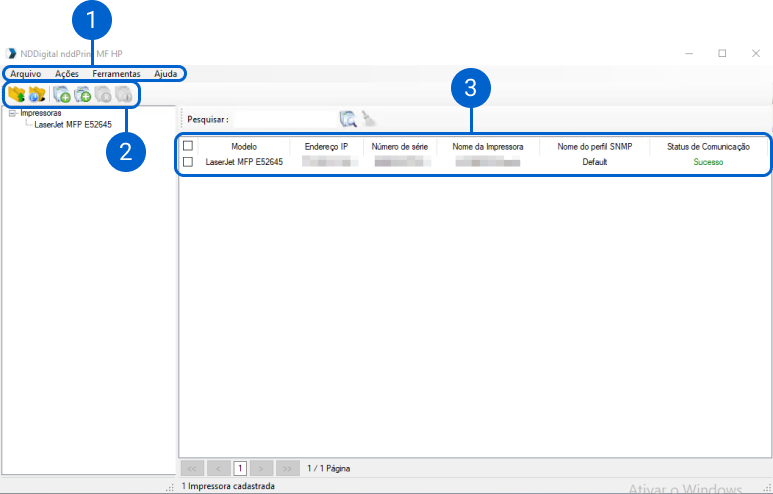Screen dimensions: 773x494
Task: Click the first add-printer icon with green plus
Action: [62, 95]
